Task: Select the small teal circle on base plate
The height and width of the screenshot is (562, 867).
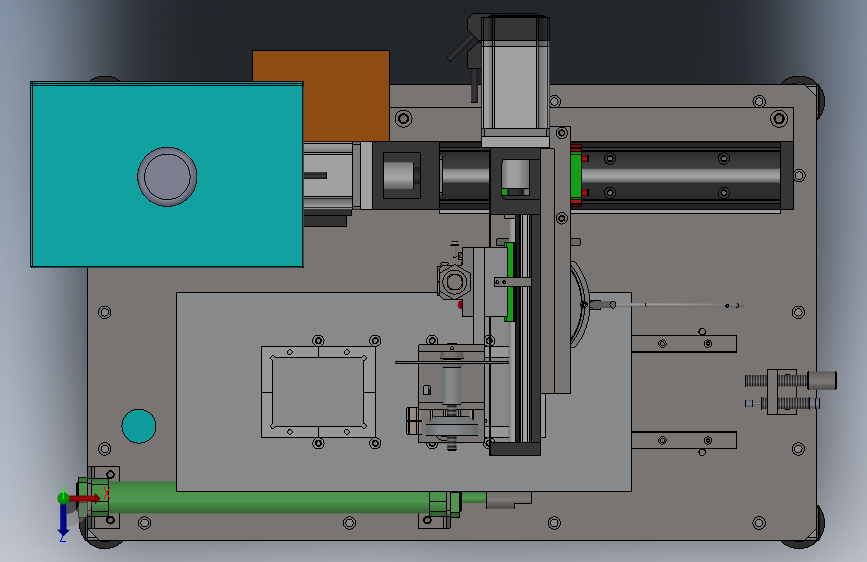Action: click(x=139, y=426)
